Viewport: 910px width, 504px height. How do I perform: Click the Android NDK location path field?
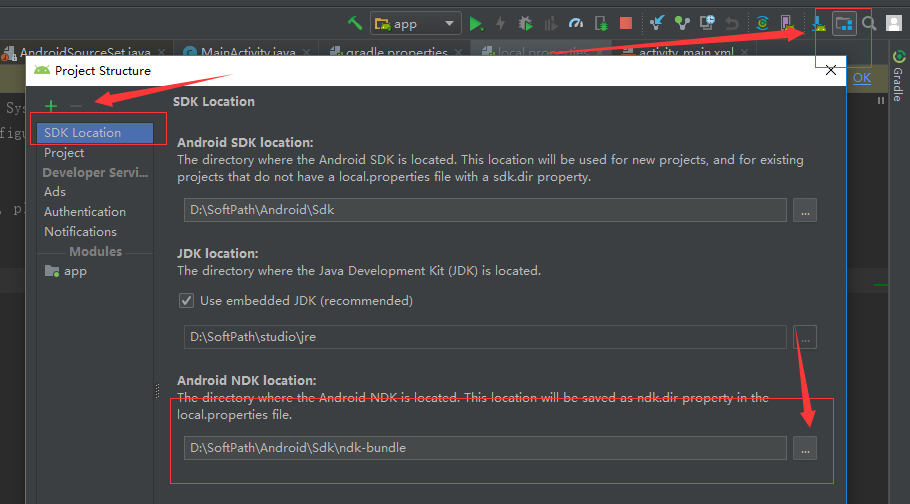coord(485,448)
